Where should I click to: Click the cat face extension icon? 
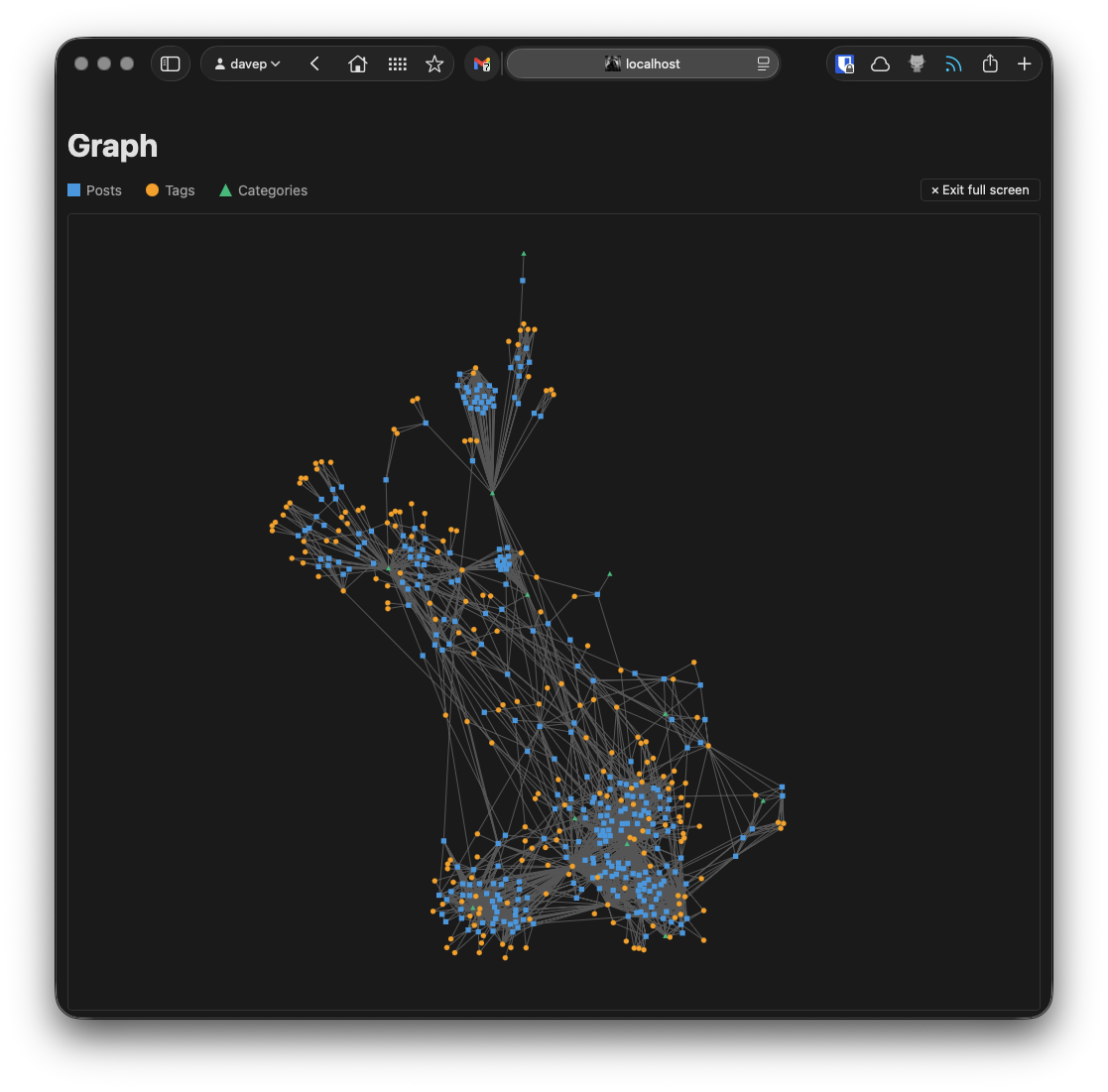tap(917, 63)
